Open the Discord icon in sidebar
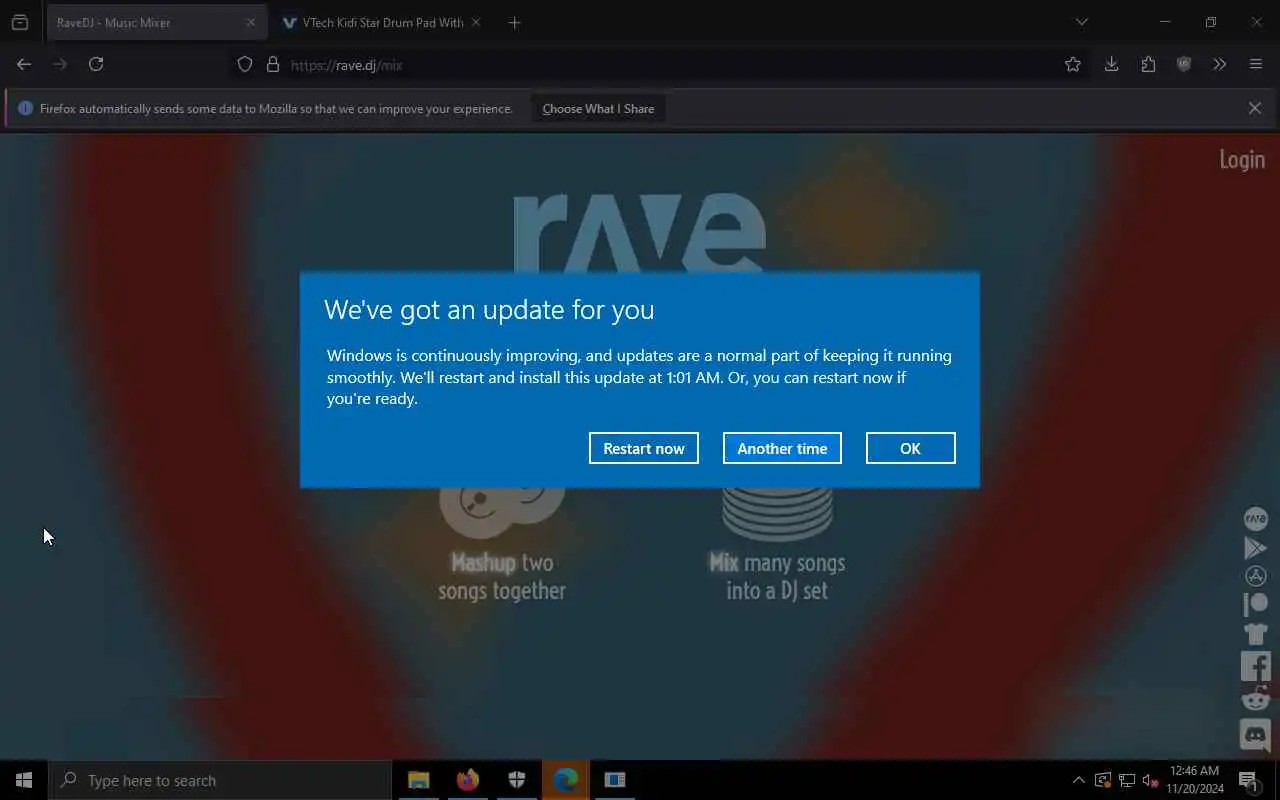The height and width of the screenshot is (800, 1280). (1255, 735)
